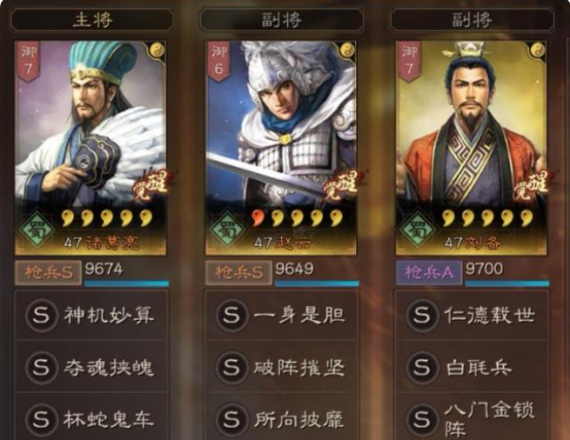This screenshot has height=440, width=570.
Task: Click the red 御 7 banner on 诸葛亮
Action: pos(28,61)
